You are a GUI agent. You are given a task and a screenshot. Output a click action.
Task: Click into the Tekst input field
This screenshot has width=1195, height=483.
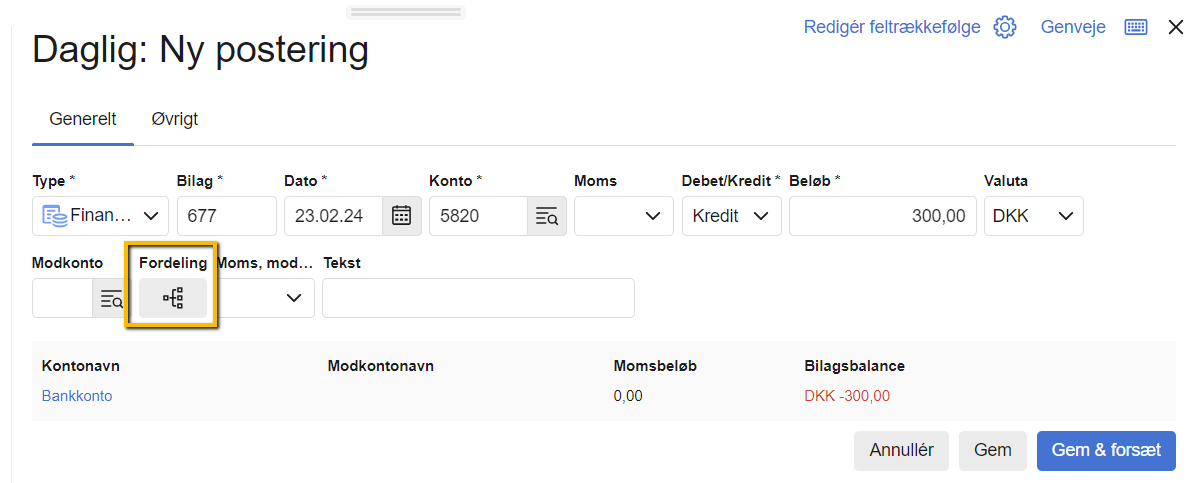pyautogui.click(x=477, y=298)
